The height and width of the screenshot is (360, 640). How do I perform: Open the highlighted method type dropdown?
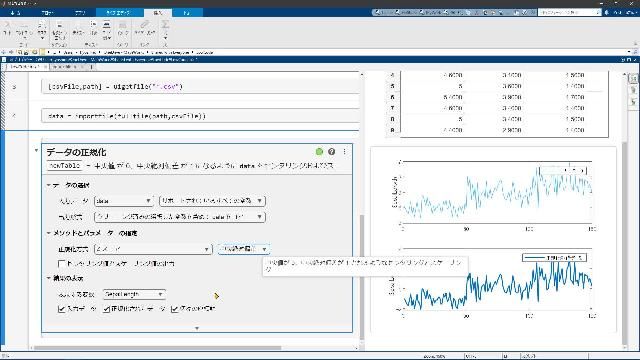(x=244, y=249)
